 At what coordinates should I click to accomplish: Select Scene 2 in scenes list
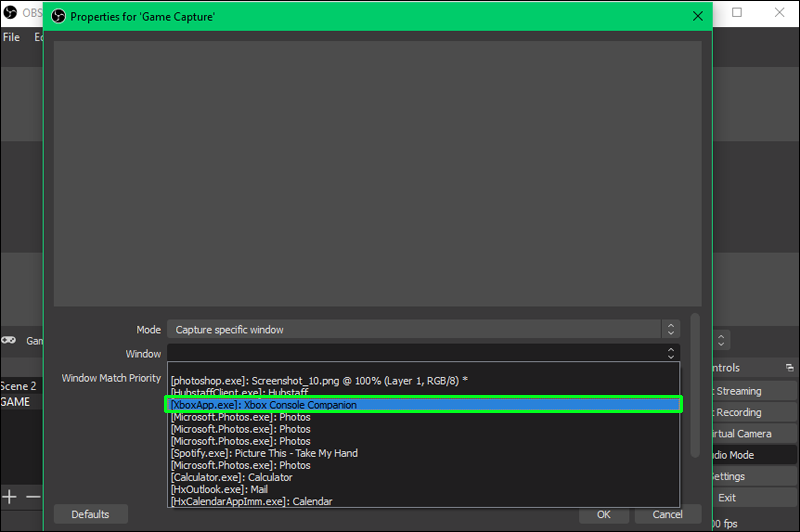21,386
